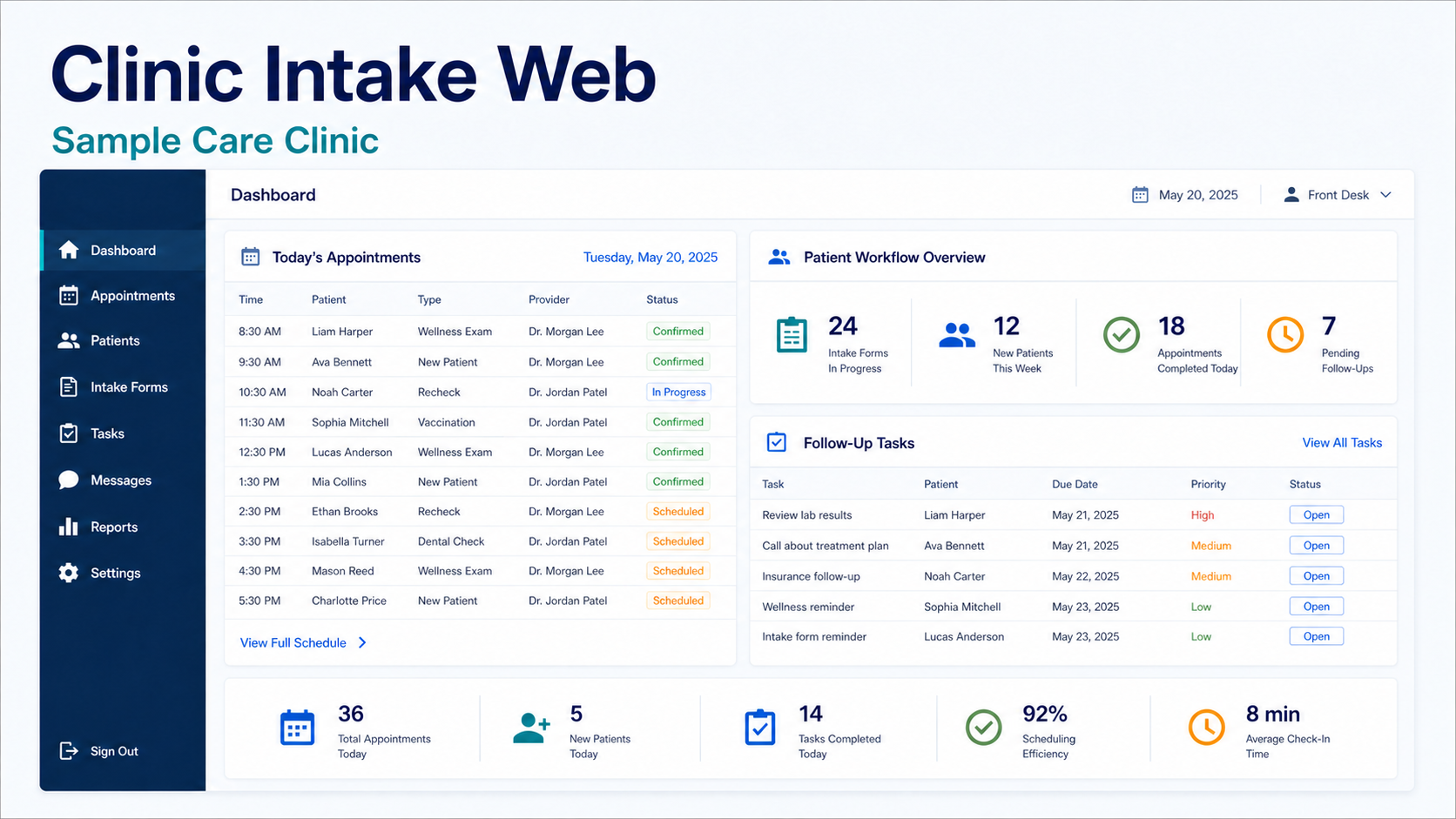The image size is (1456, 819).
Task: Click the Appointments Completed Today checkmark icon
Action: coord(1122,335)
